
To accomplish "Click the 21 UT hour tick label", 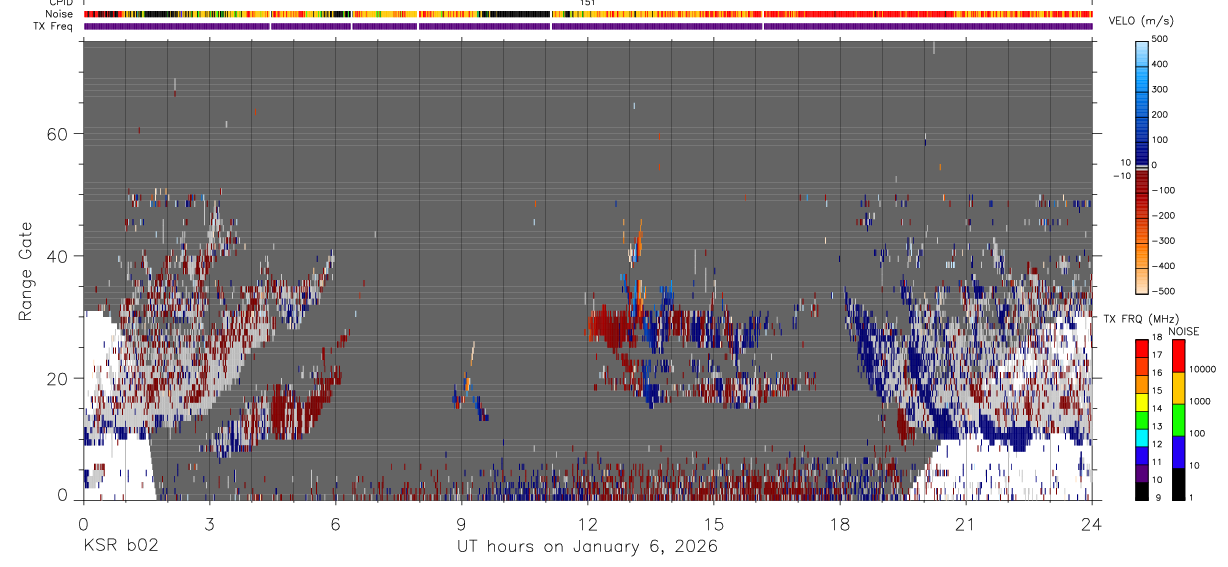I will click(x=966, y=523).
